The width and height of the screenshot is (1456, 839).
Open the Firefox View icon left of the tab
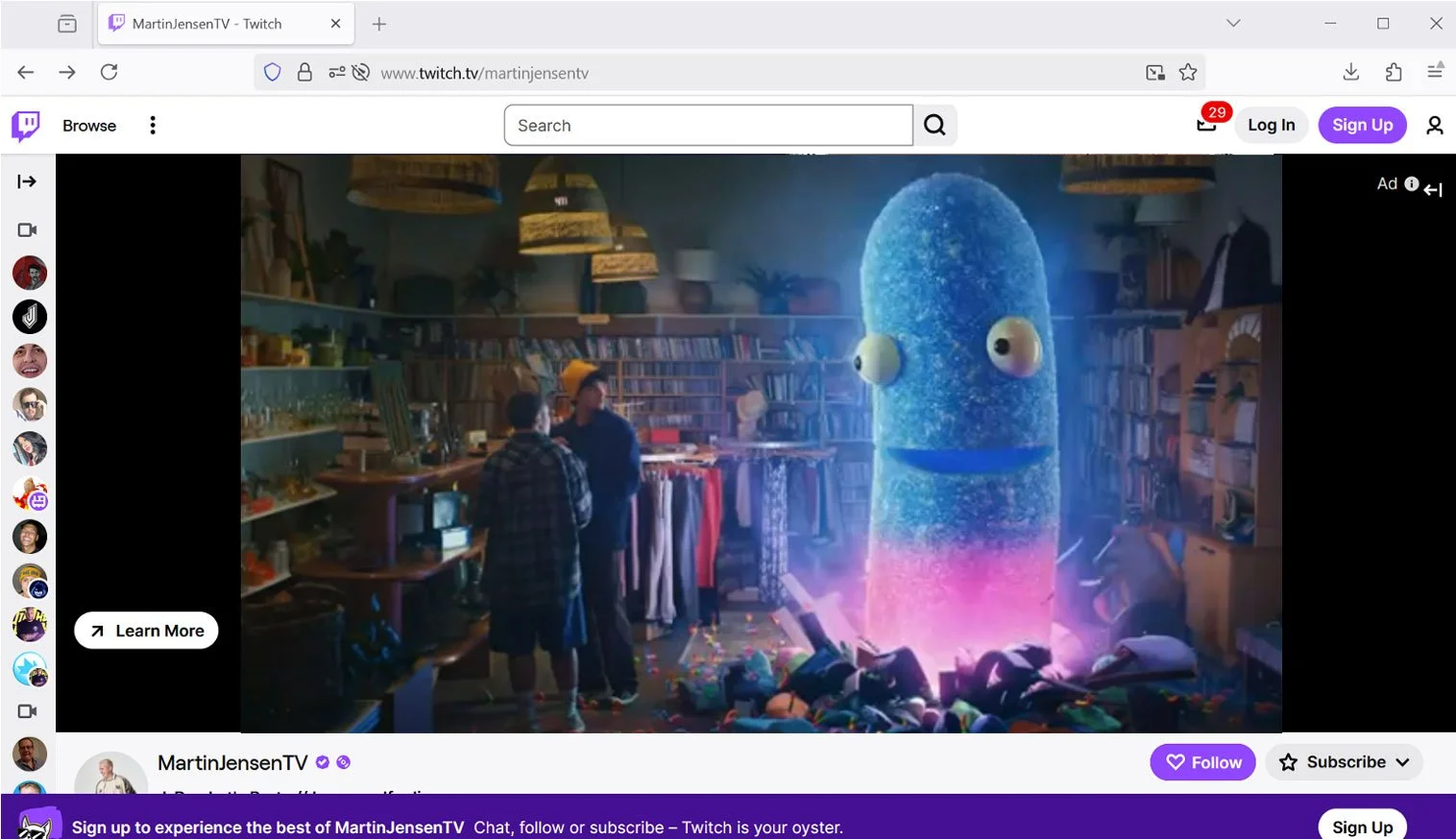[x=67, y=24]
